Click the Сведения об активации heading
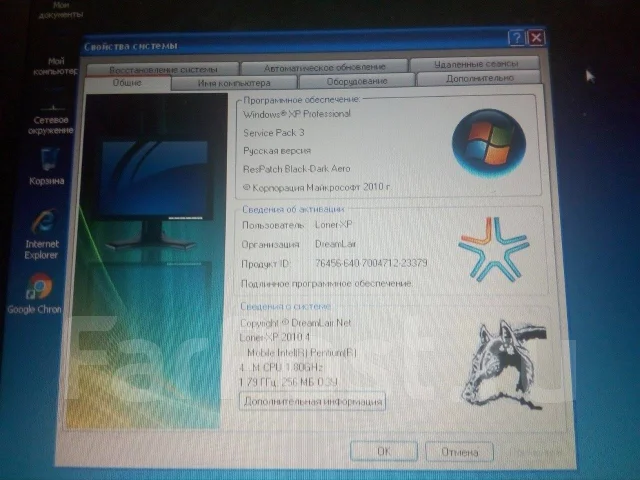640x480 pixels. 293,209
